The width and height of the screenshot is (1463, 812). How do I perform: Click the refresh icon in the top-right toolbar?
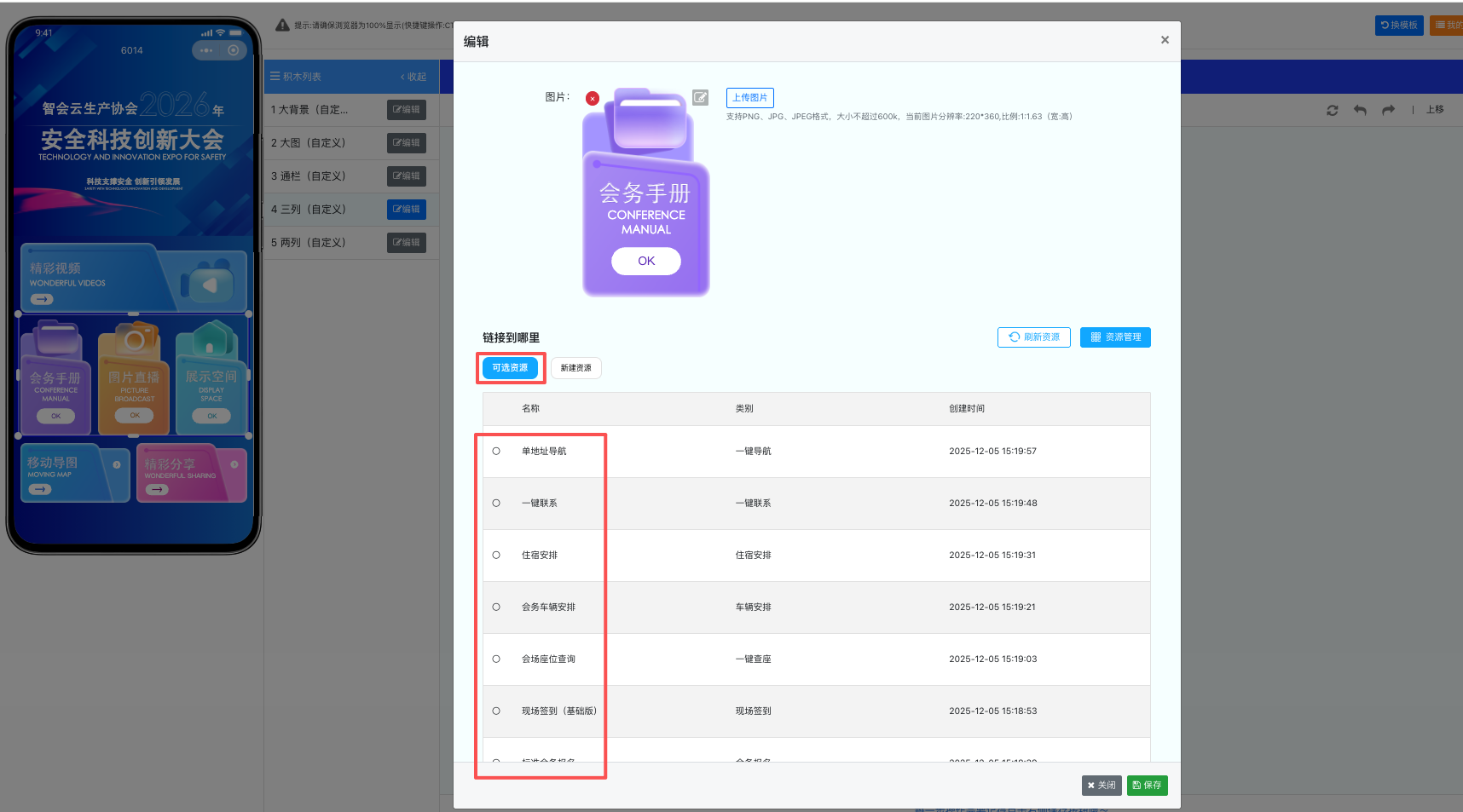click(x=1333, y=110)
